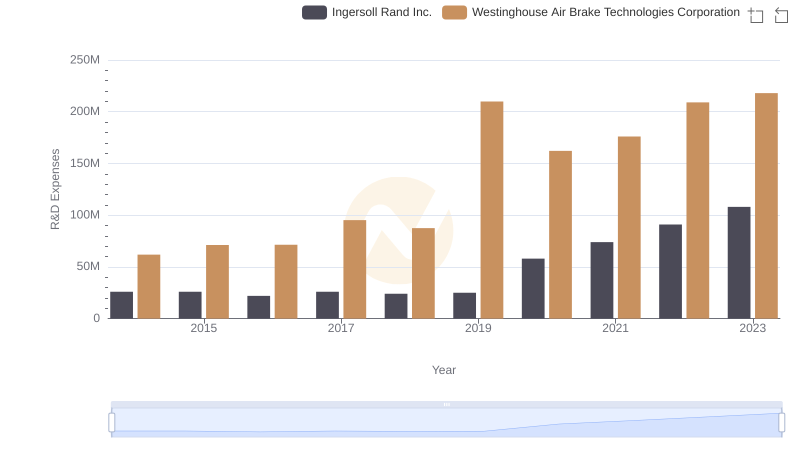800x461 pixels.
Task: Click Westinghouse Air Brake Technologies Corporation legend label
Action: tap(606, 12)
